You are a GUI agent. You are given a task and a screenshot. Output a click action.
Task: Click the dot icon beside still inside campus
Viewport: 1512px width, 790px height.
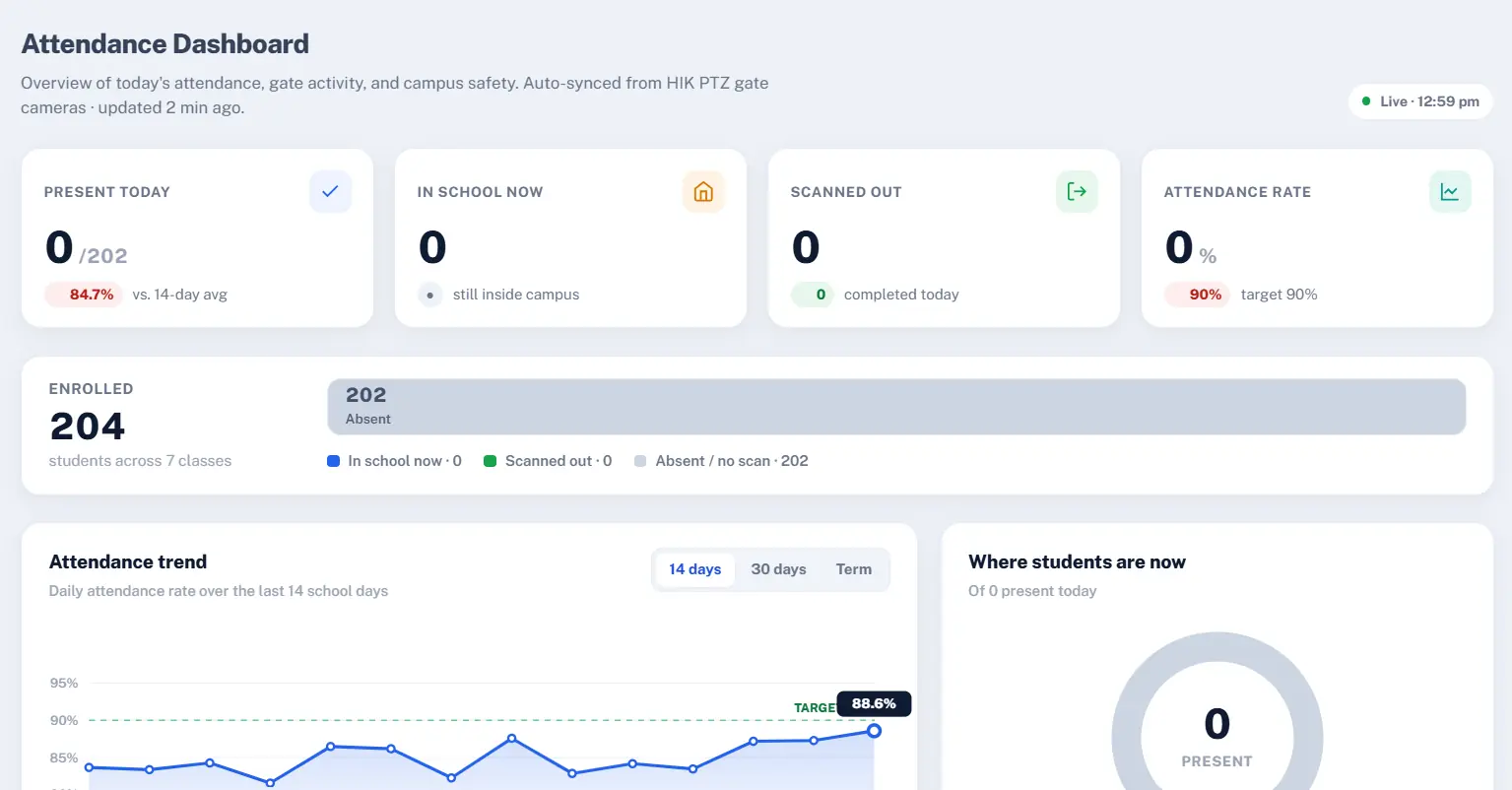[430, 295]
